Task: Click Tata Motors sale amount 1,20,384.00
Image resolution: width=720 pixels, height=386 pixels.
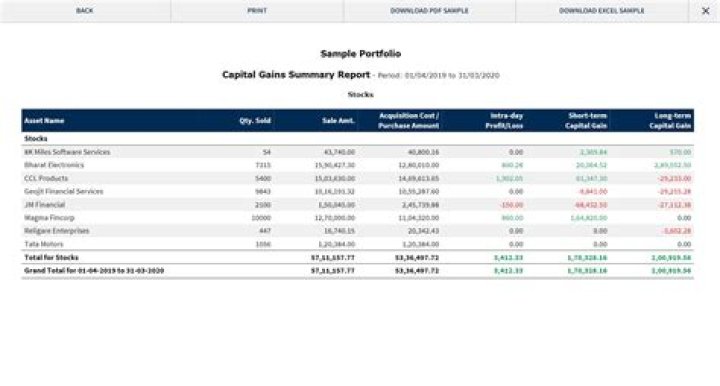Action: click(337, 244)
